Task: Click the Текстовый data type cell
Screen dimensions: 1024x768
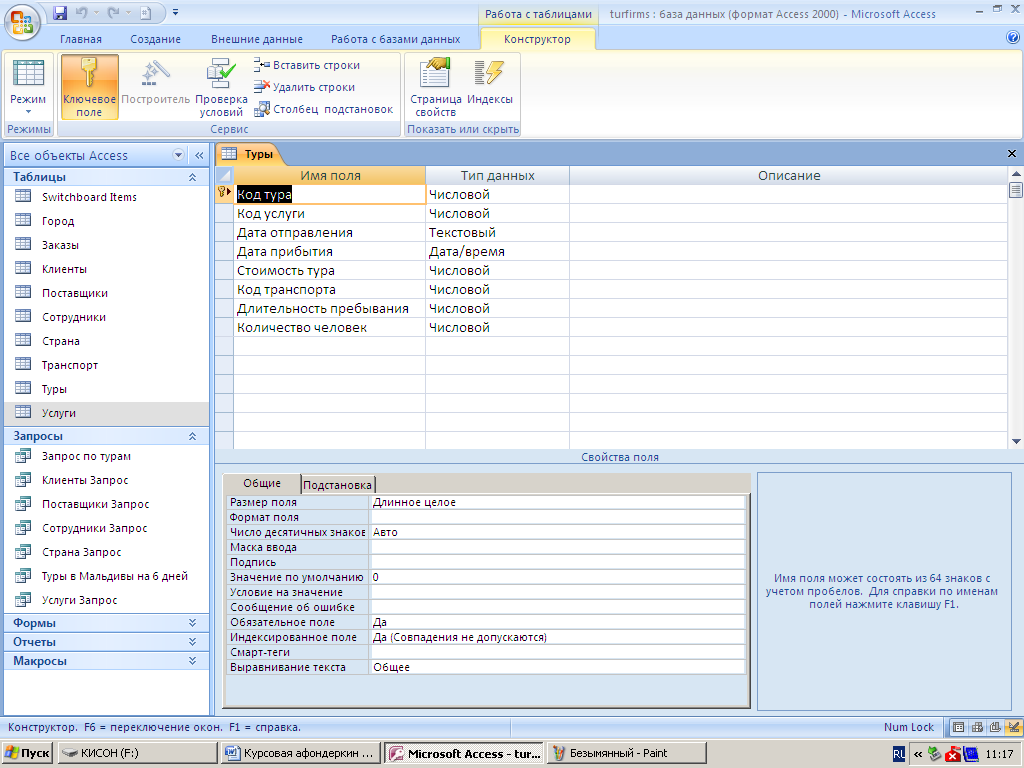Action: tap(497, 232)
